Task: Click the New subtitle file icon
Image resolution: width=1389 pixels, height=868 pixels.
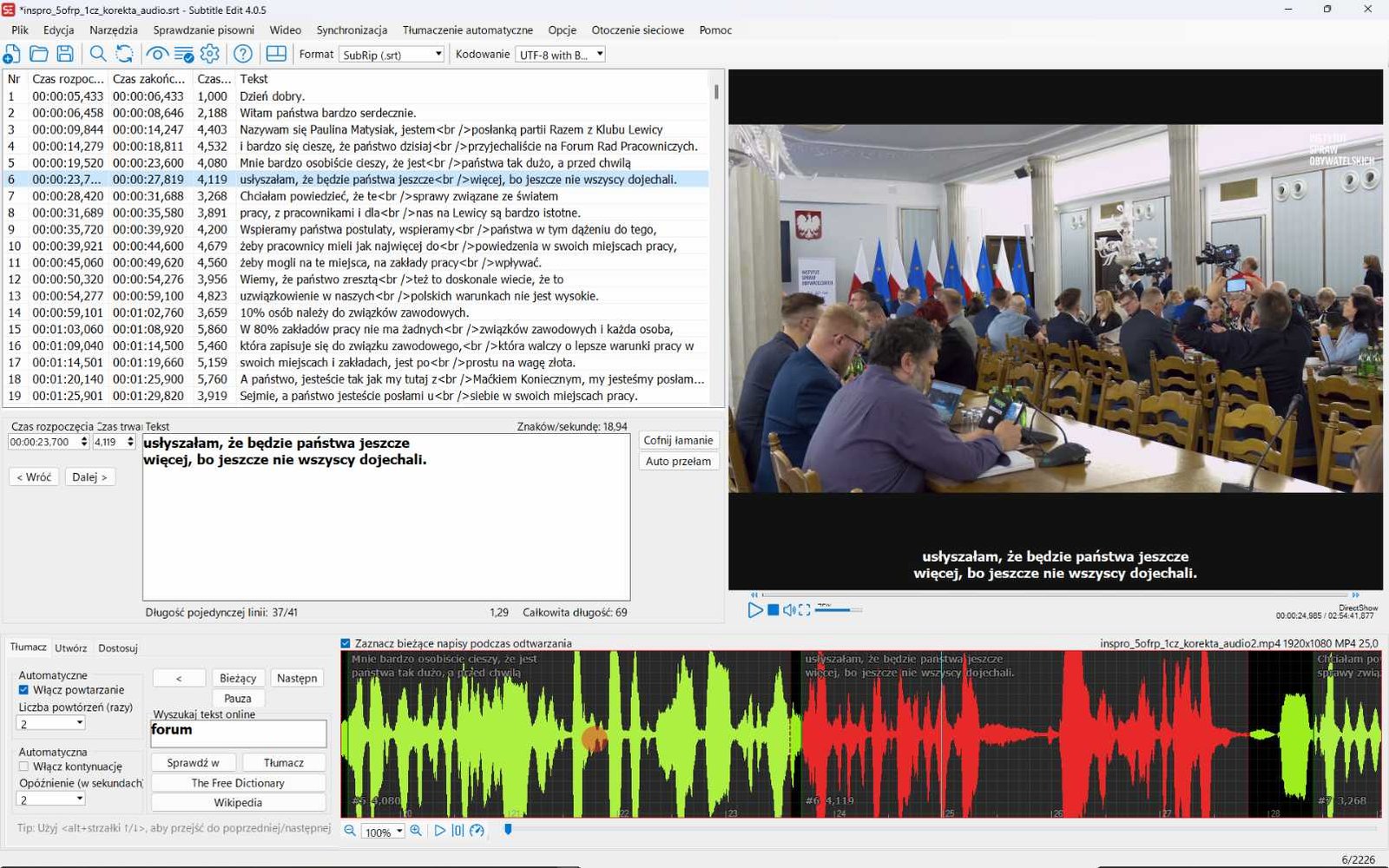Action: coord(12,54)
